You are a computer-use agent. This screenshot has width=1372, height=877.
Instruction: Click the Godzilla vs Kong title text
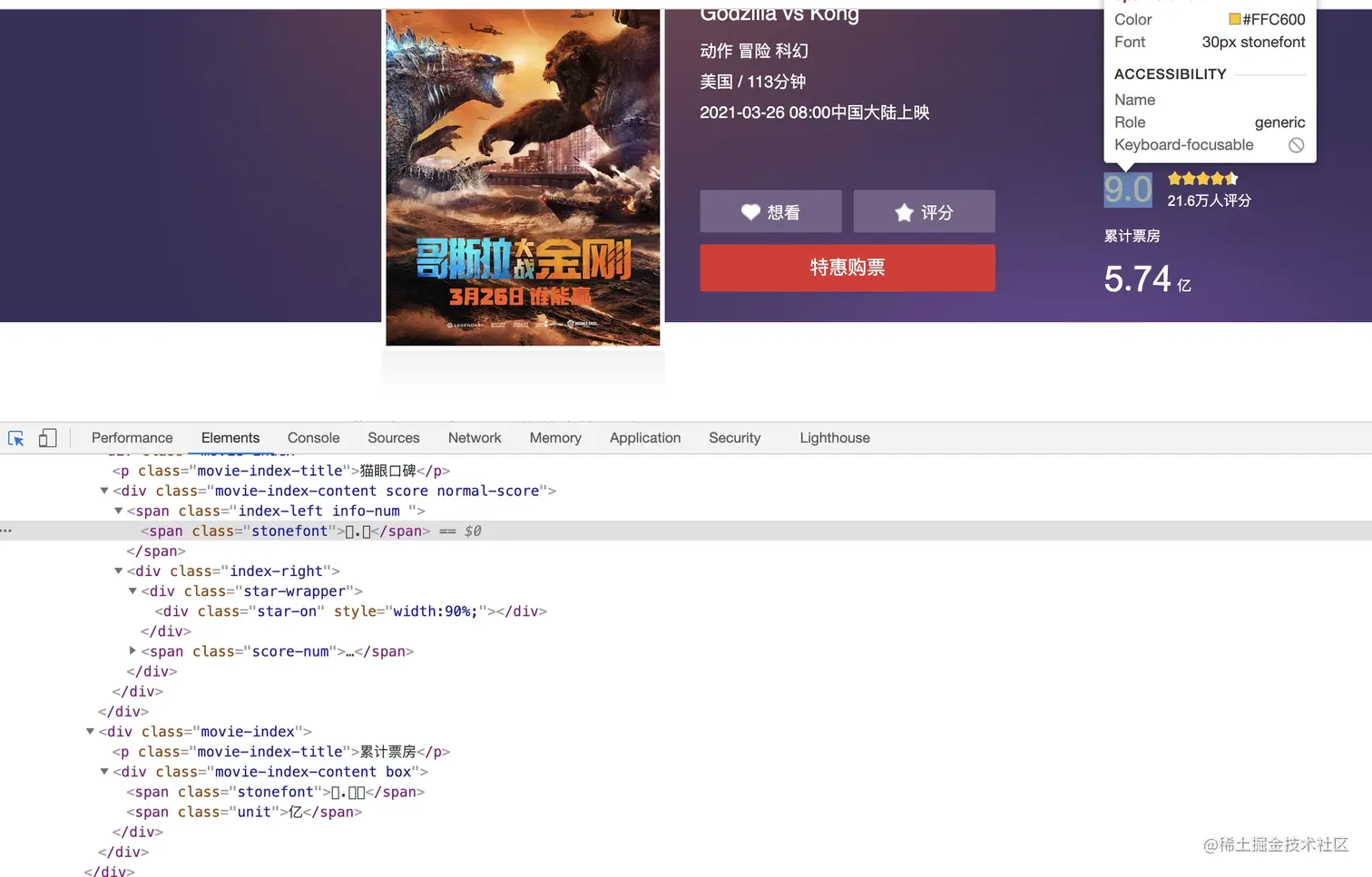pos(779,14)
